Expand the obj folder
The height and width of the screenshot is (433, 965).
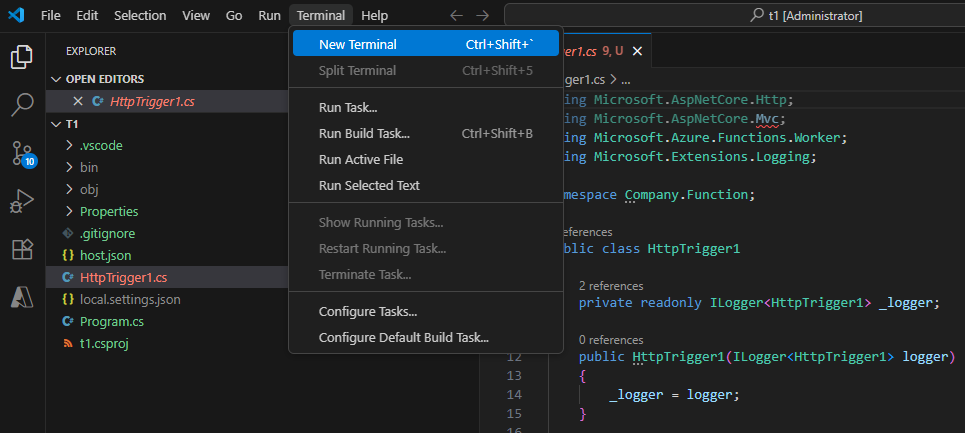(x=89, y=189)
